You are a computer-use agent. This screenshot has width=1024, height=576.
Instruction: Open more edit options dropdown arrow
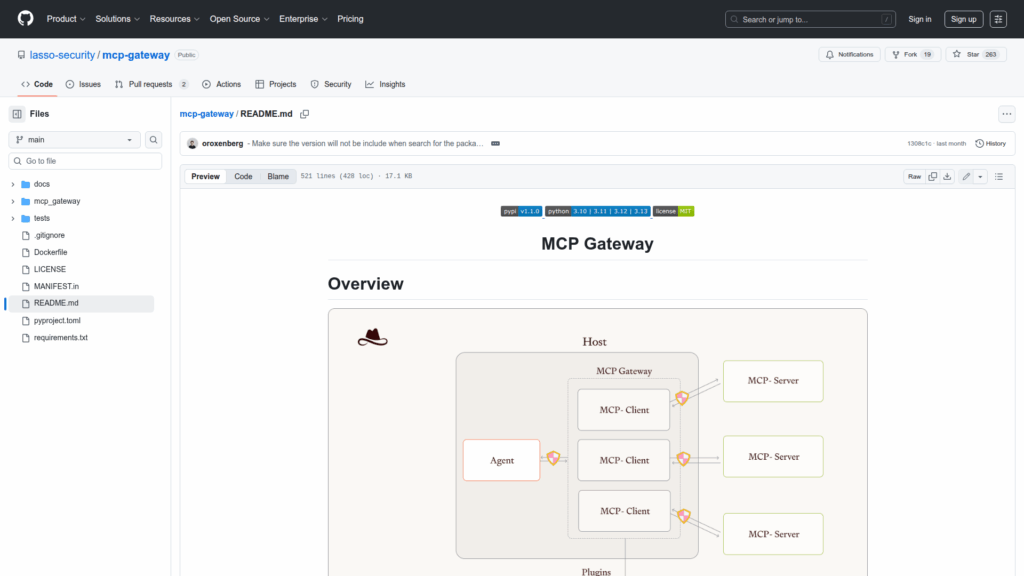[x=980, y=176]
